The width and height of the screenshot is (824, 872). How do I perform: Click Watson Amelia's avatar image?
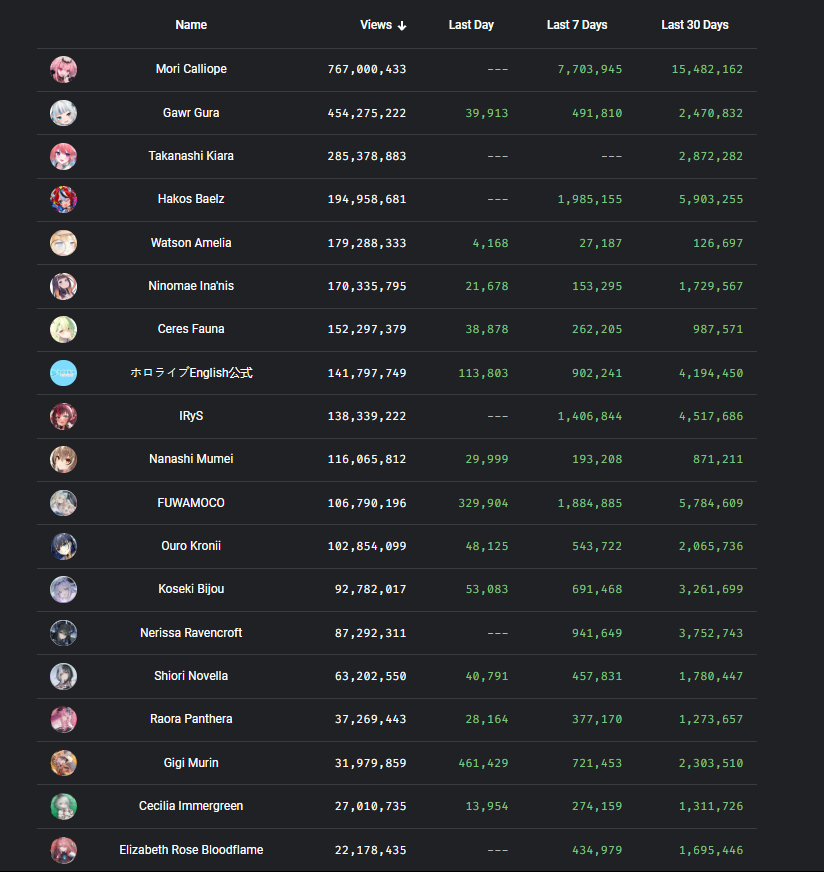click(63, 243)
